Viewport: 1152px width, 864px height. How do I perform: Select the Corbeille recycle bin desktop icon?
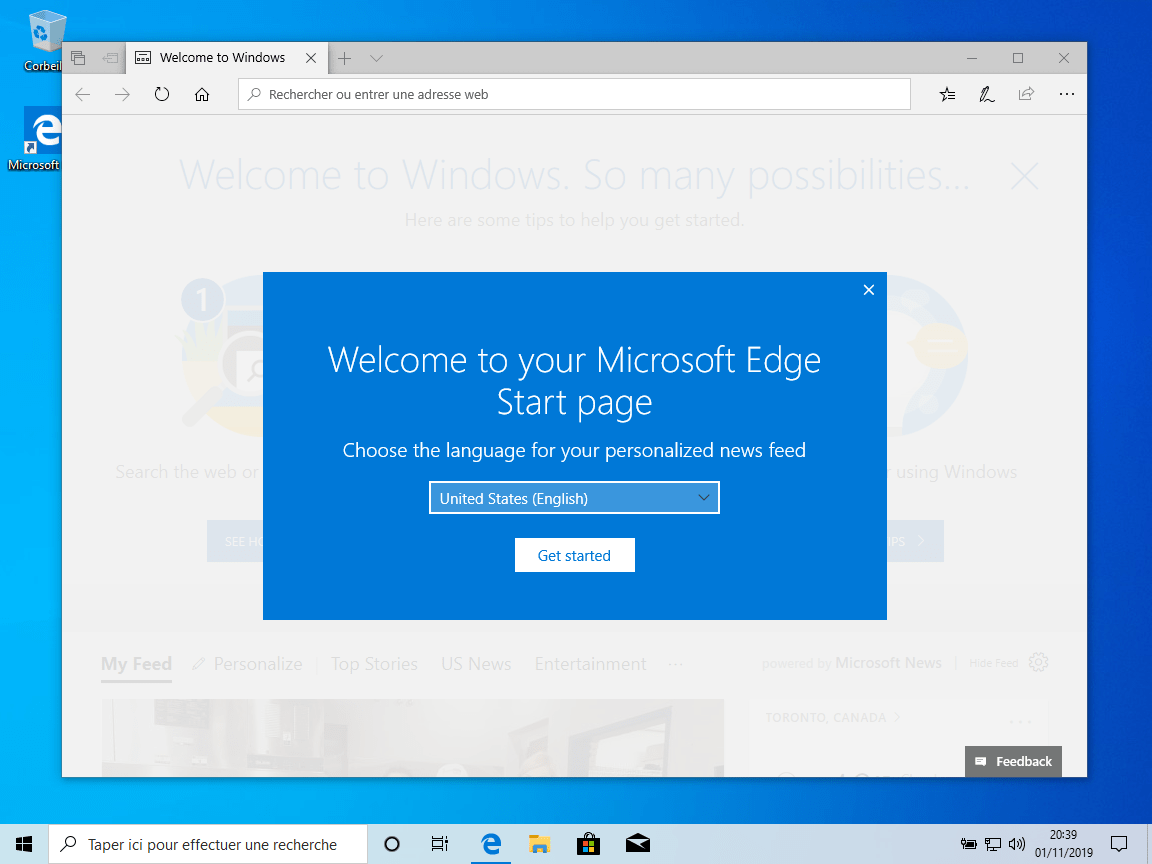point(44,40)
